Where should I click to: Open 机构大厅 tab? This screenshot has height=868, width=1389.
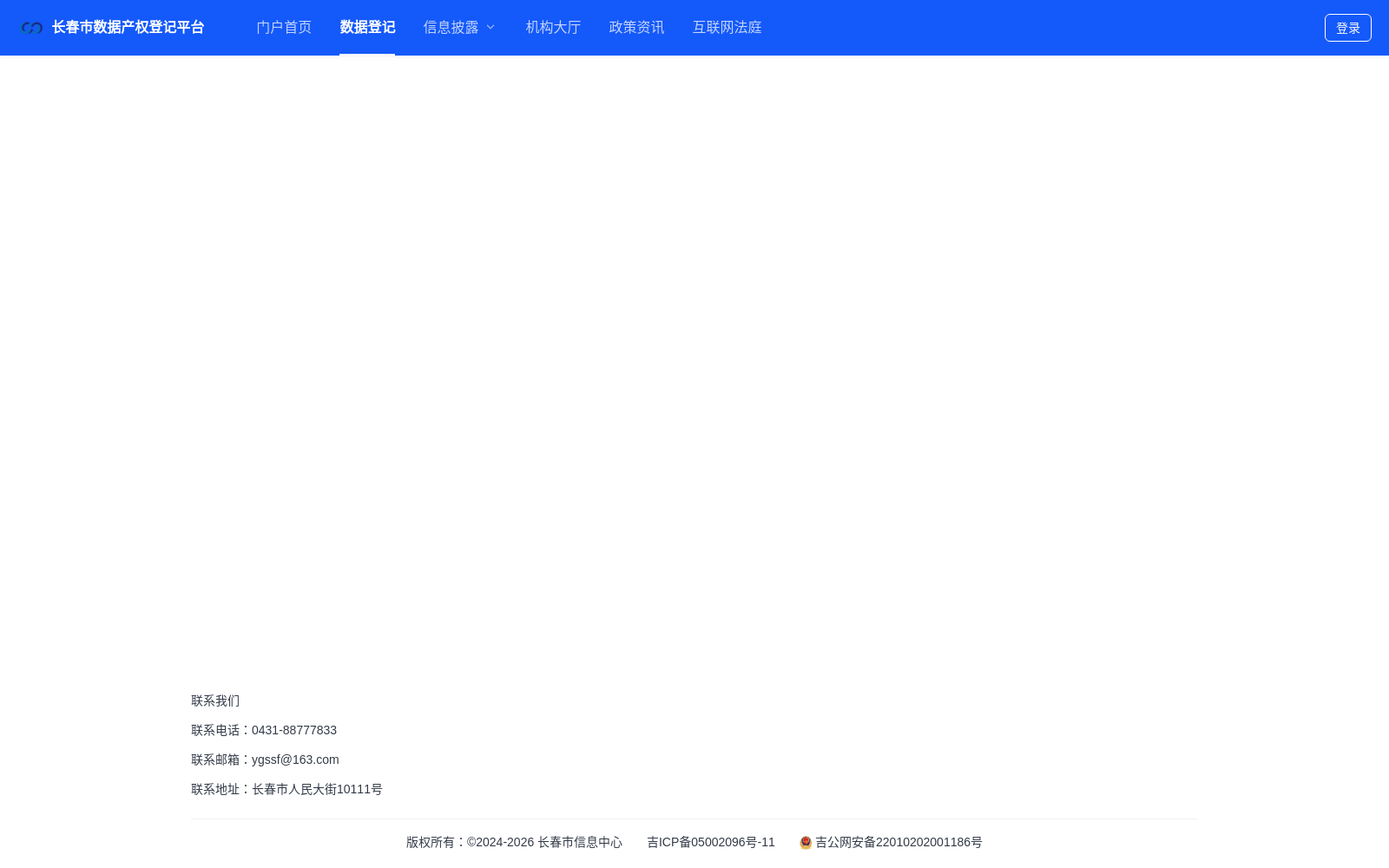pyautogui.click(x=553, y=28)
